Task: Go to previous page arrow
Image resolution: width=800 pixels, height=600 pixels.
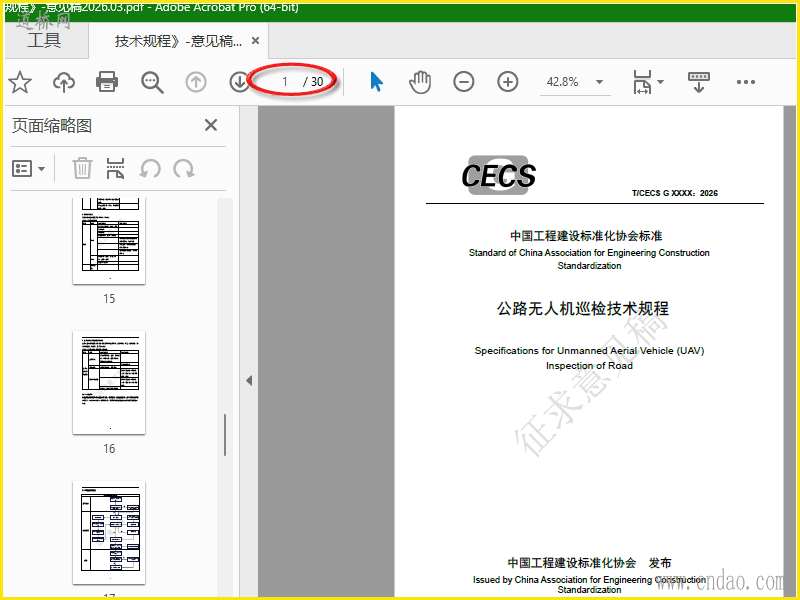Action: pyautogui.click(x=196, y=82)
